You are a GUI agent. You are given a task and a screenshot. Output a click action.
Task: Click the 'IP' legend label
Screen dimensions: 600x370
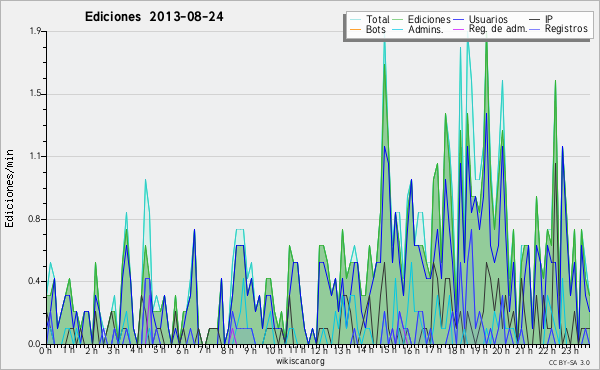pos(549,19)
